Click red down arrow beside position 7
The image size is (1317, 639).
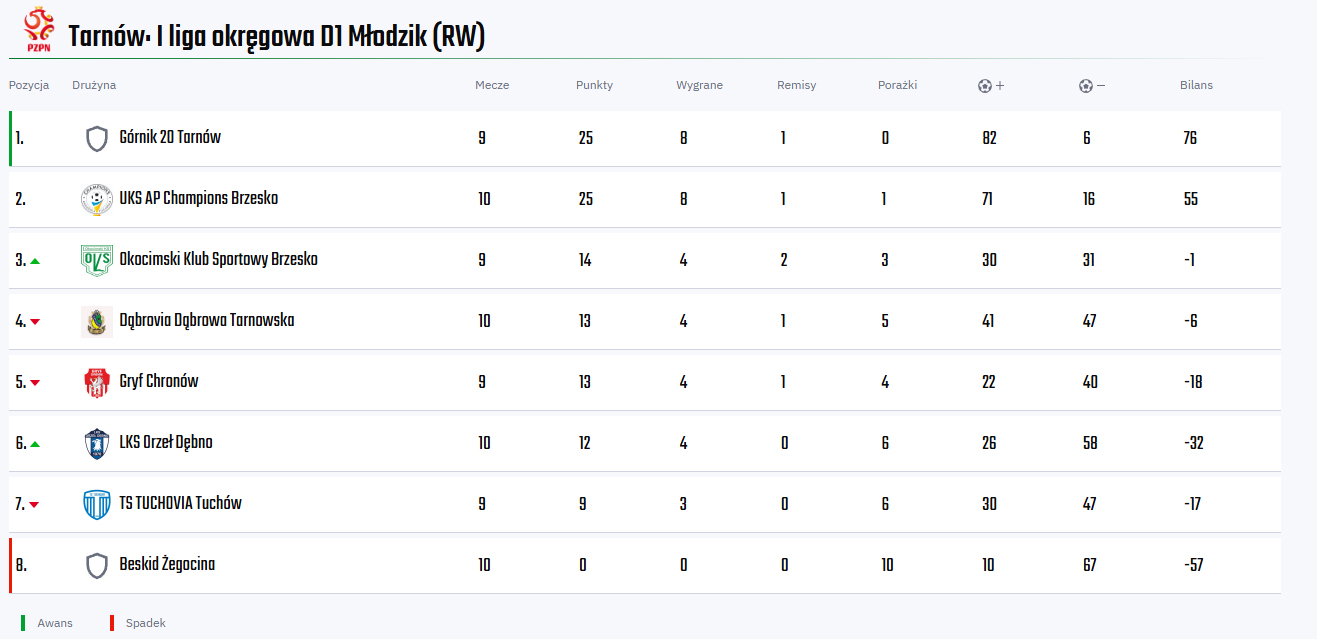(x=35, y=505)
